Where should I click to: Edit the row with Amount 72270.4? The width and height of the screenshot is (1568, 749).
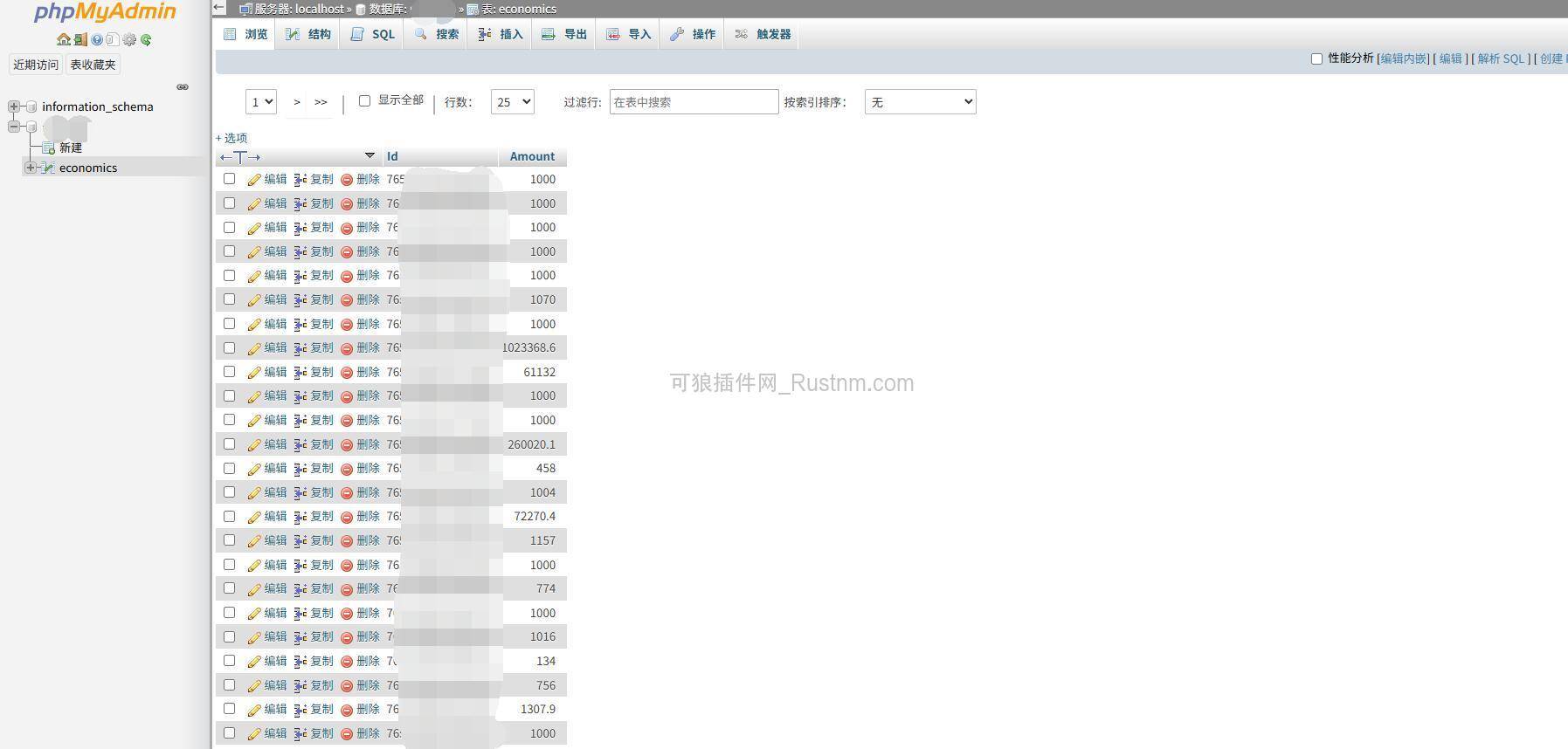[x=266, y=516]
